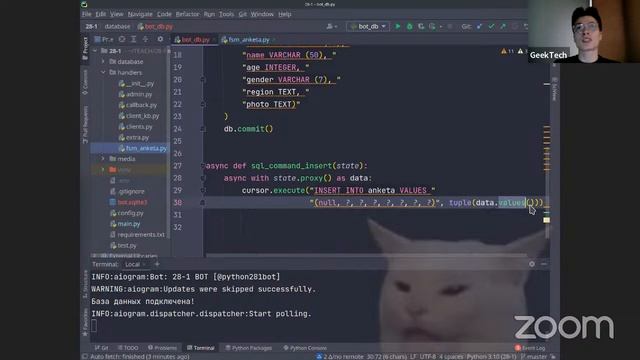Open the Problems tool window tab
The height and width of the screenshot is (360, 640).
162,348
